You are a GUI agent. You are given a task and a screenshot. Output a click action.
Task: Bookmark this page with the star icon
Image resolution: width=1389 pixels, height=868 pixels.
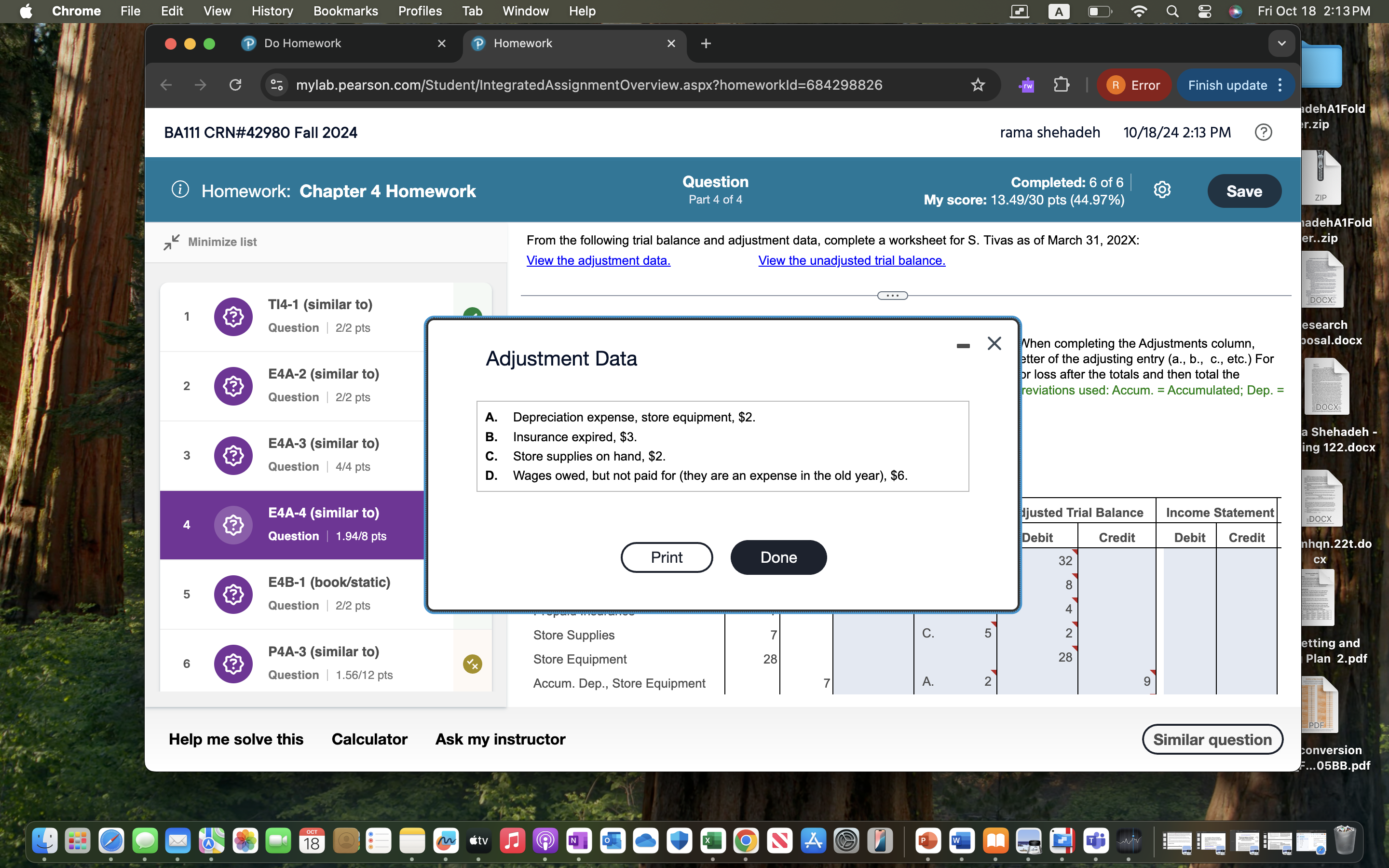point(978,85)
